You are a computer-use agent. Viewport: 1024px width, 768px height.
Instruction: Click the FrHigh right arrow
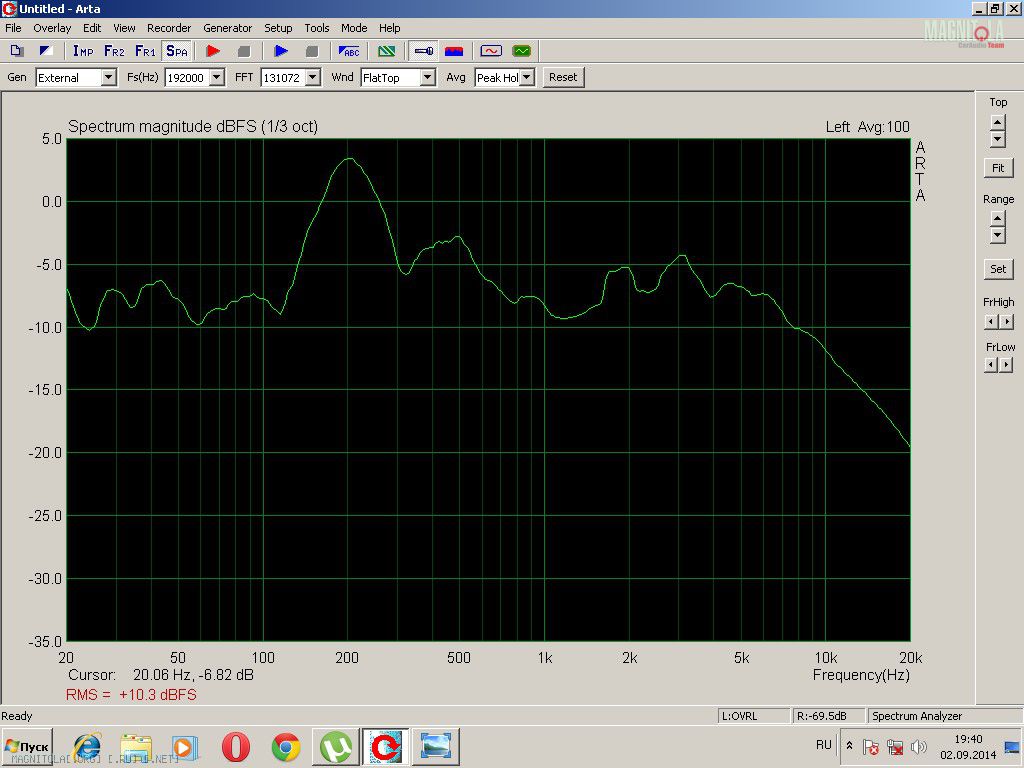tap(1006, 322)
